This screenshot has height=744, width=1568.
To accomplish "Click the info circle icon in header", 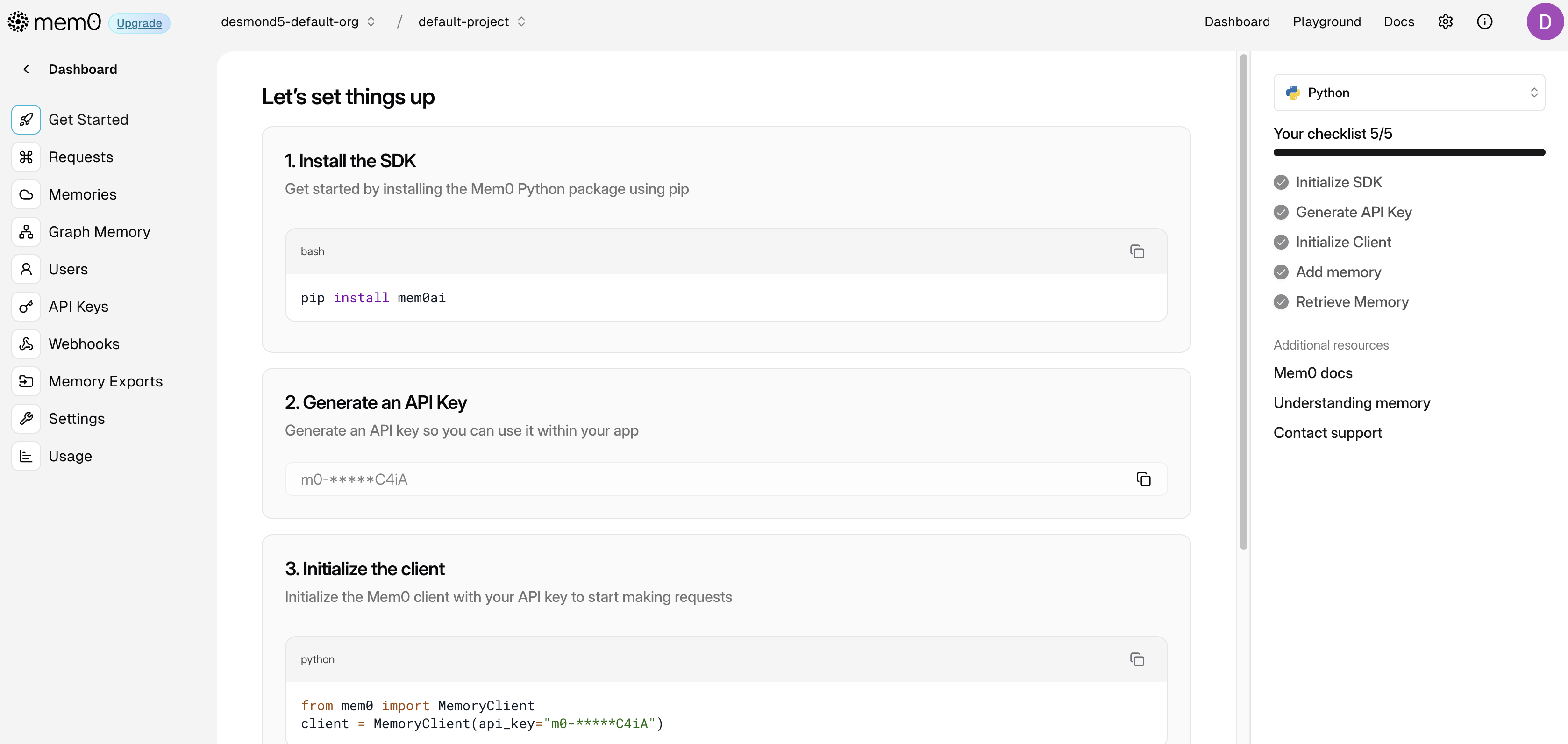I will click(x=1485, y=22).
